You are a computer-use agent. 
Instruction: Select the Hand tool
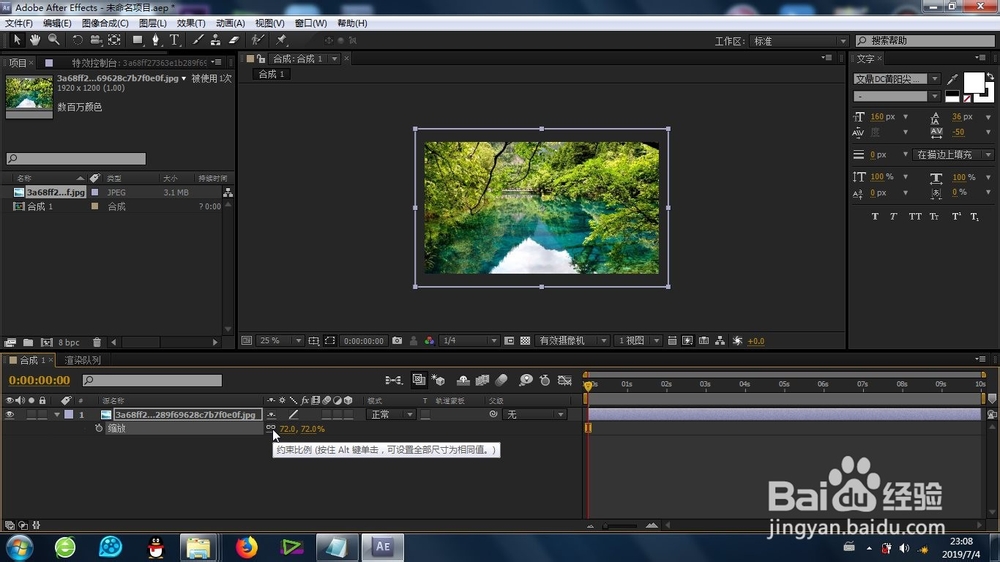pyautogui.click(x=34, y=40)
